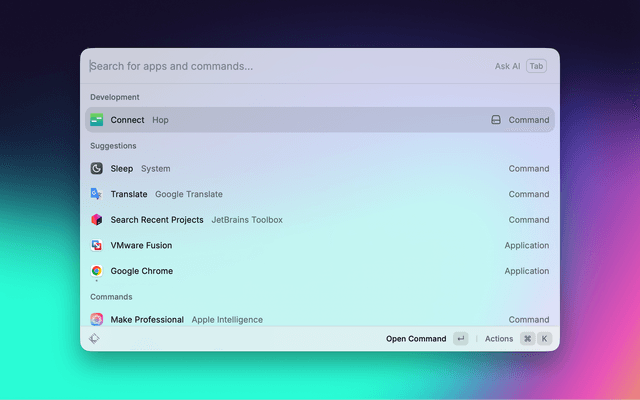The width and height of the screenshot is (640, 400).
Task: Click the Hop Connect green icon
Action: [97, 120]
